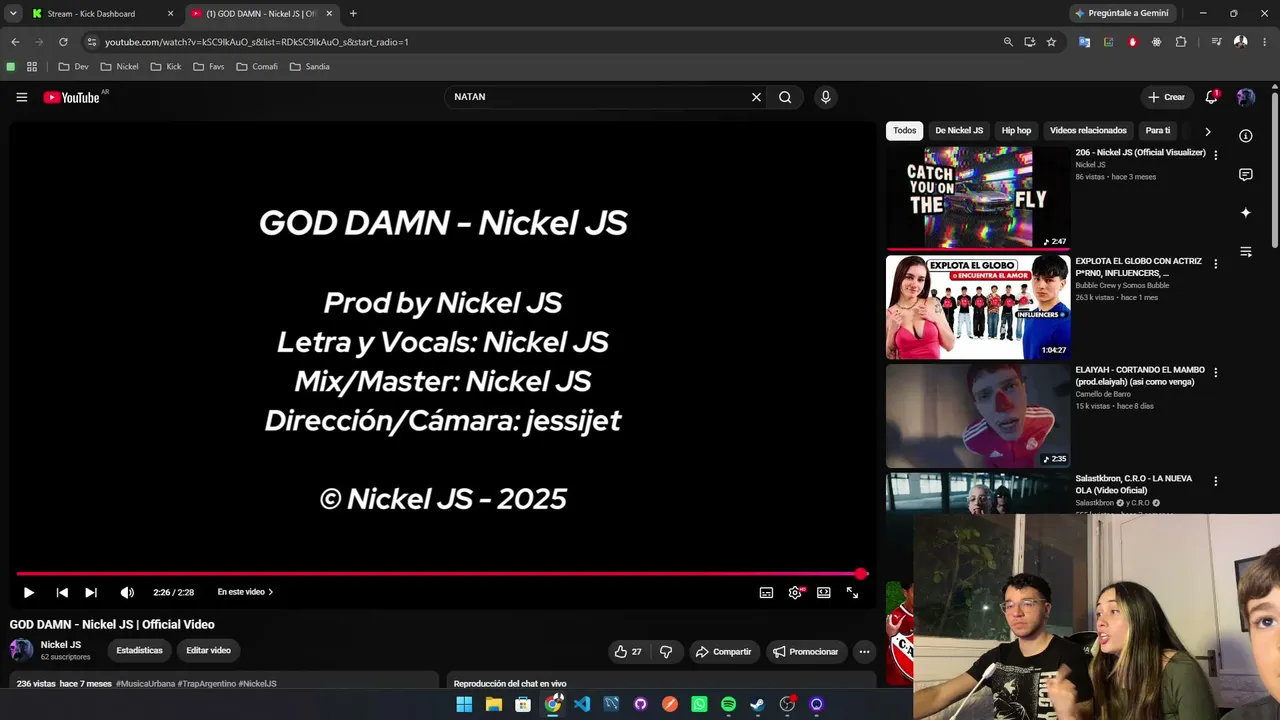1280x720 pixels.
Task: Submit search with the magnifier button
Action: [x=785, y=97]
